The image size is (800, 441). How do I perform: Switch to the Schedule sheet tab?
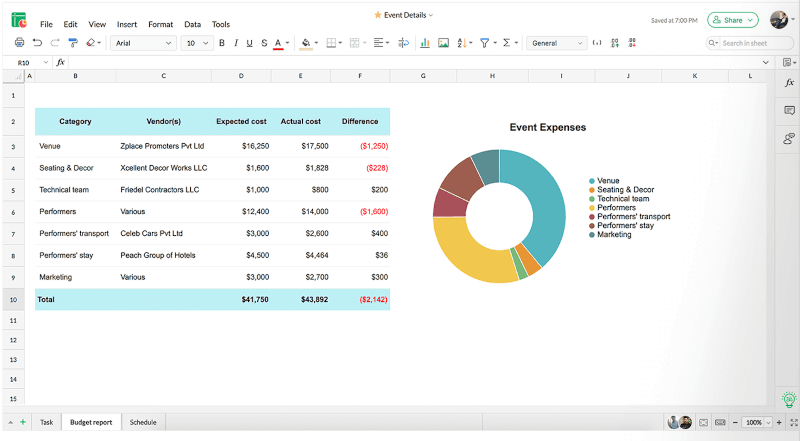click(143, 423)
